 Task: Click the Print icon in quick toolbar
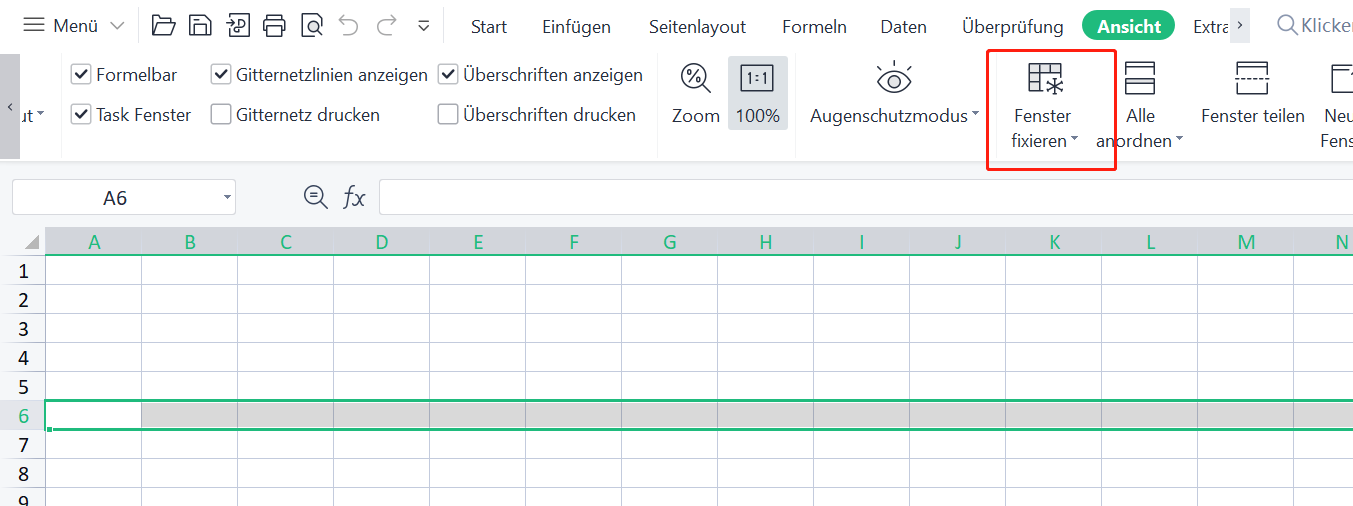point(275,26)
